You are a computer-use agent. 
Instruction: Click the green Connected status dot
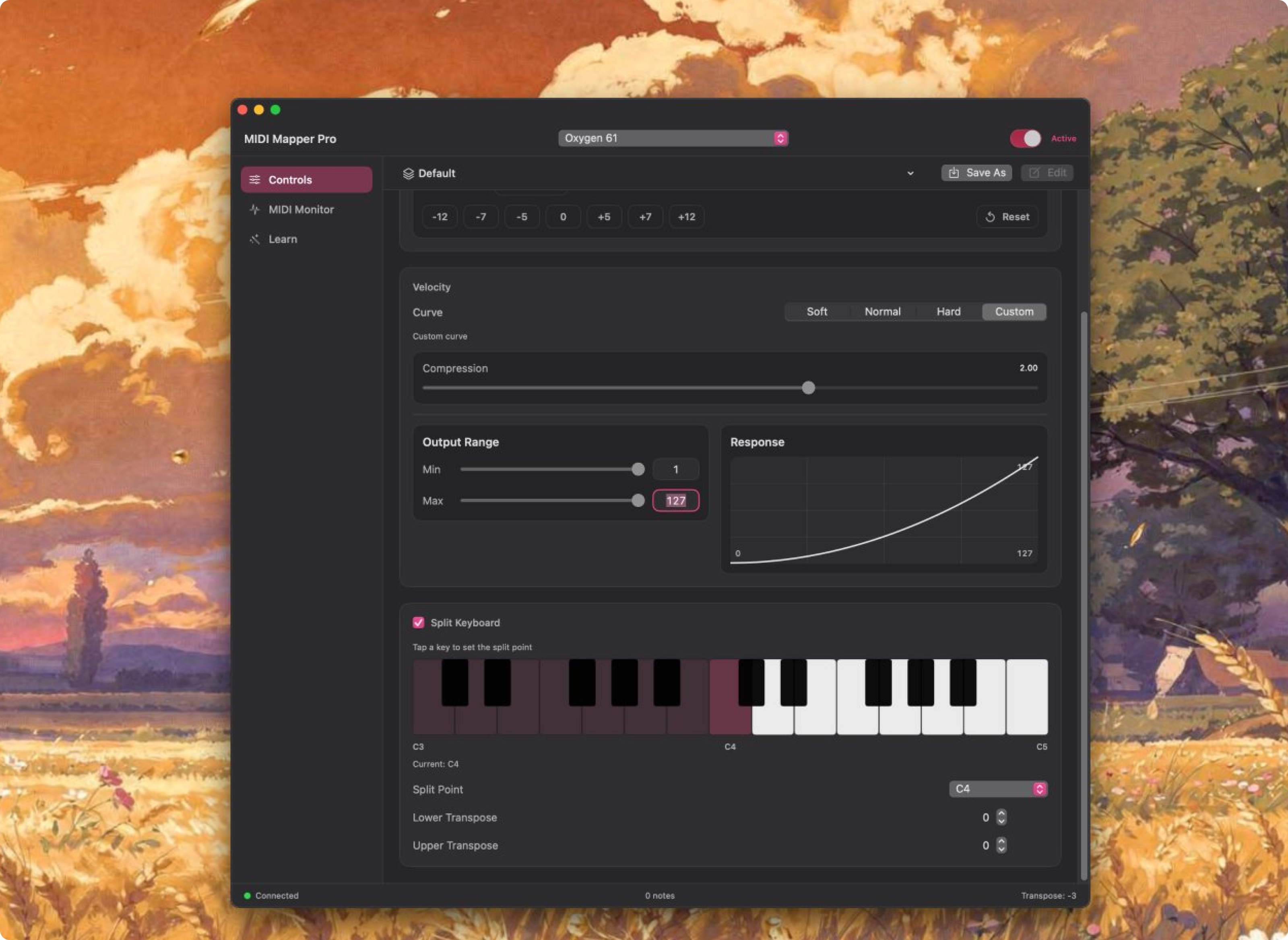coord(247,895)
